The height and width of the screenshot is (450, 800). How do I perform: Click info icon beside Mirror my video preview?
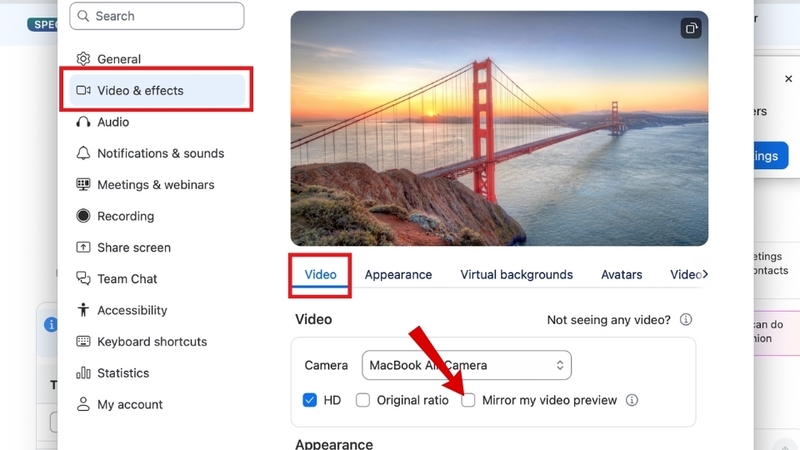[x=632, y=400]
